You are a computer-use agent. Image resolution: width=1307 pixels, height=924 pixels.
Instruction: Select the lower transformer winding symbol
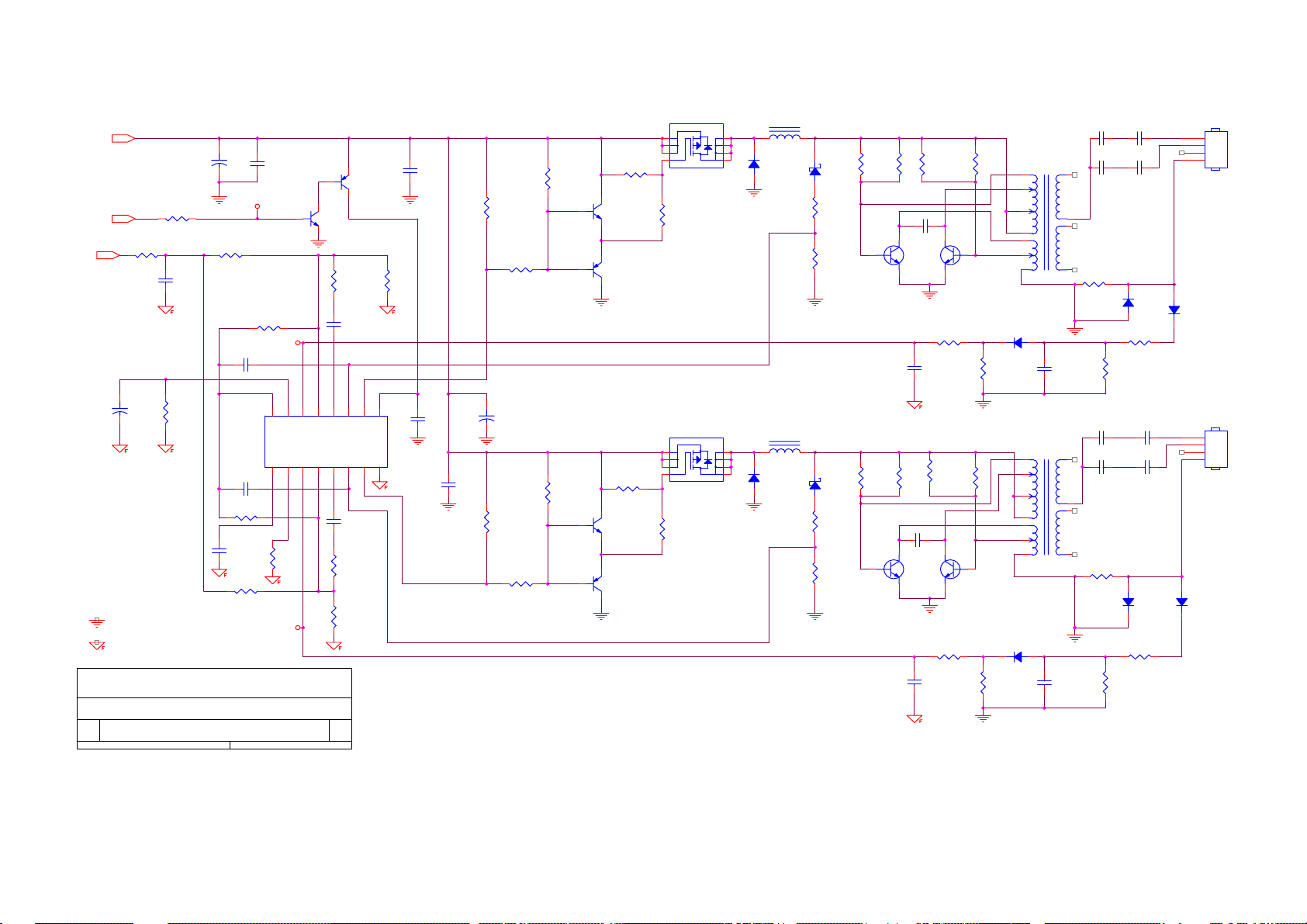(x=1046, y=507)
